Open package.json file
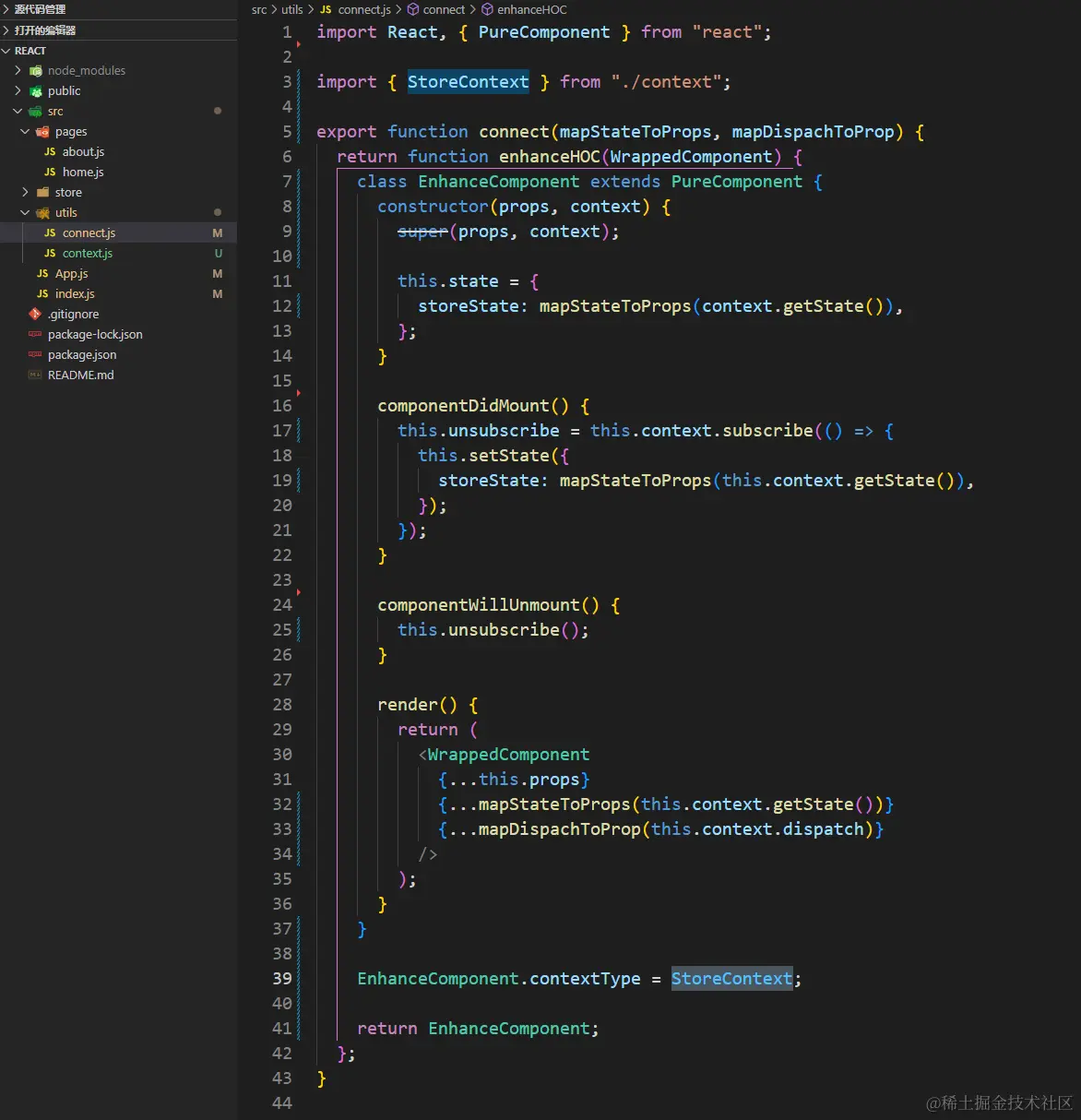The image size is (1081, 1120). 82,354
